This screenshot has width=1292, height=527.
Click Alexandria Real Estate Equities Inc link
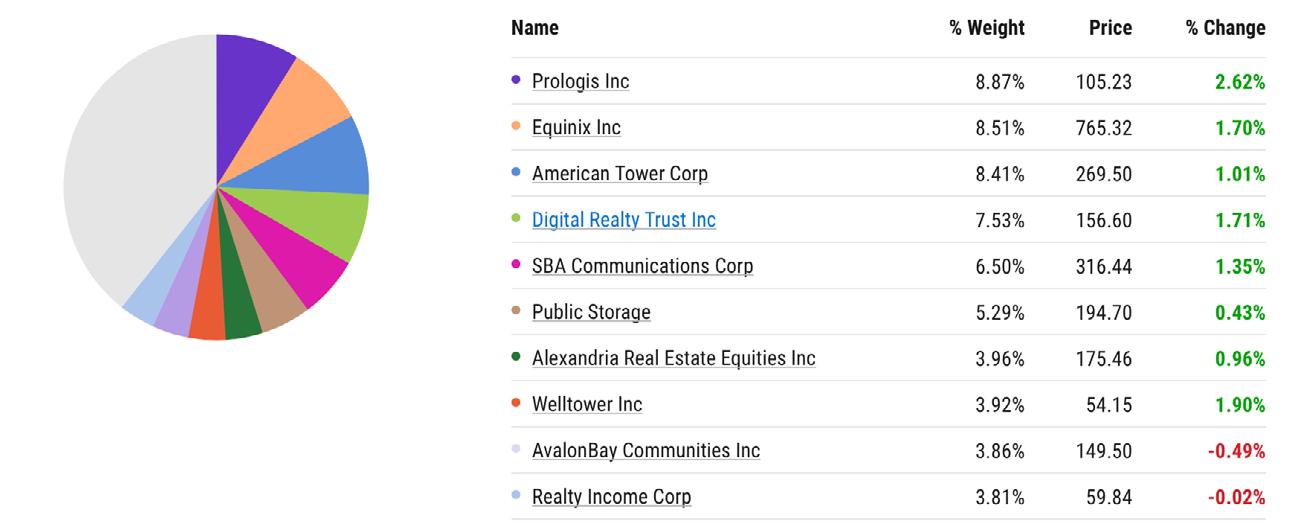pos(674,358)
